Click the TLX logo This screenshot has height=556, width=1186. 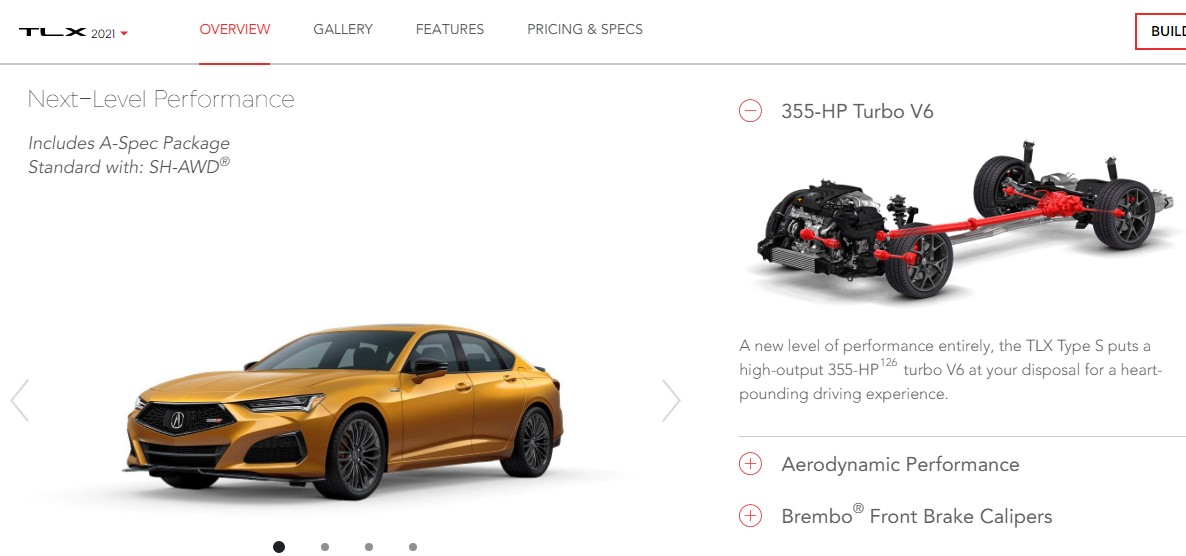pos(53,33)
